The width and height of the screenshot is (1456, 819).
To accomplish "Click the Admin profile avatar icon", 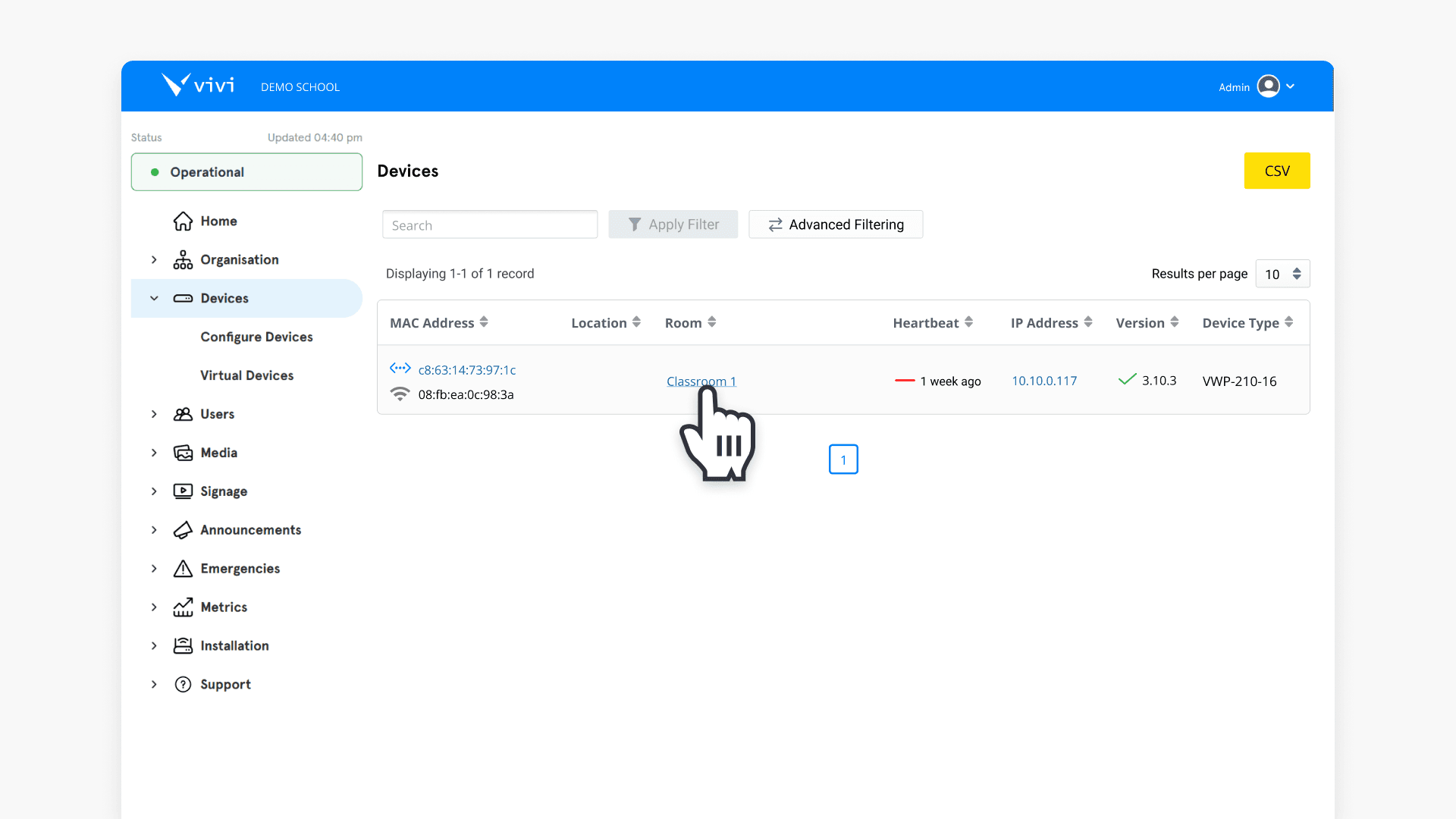I will pyautogui.click(x=1270, y=86).
